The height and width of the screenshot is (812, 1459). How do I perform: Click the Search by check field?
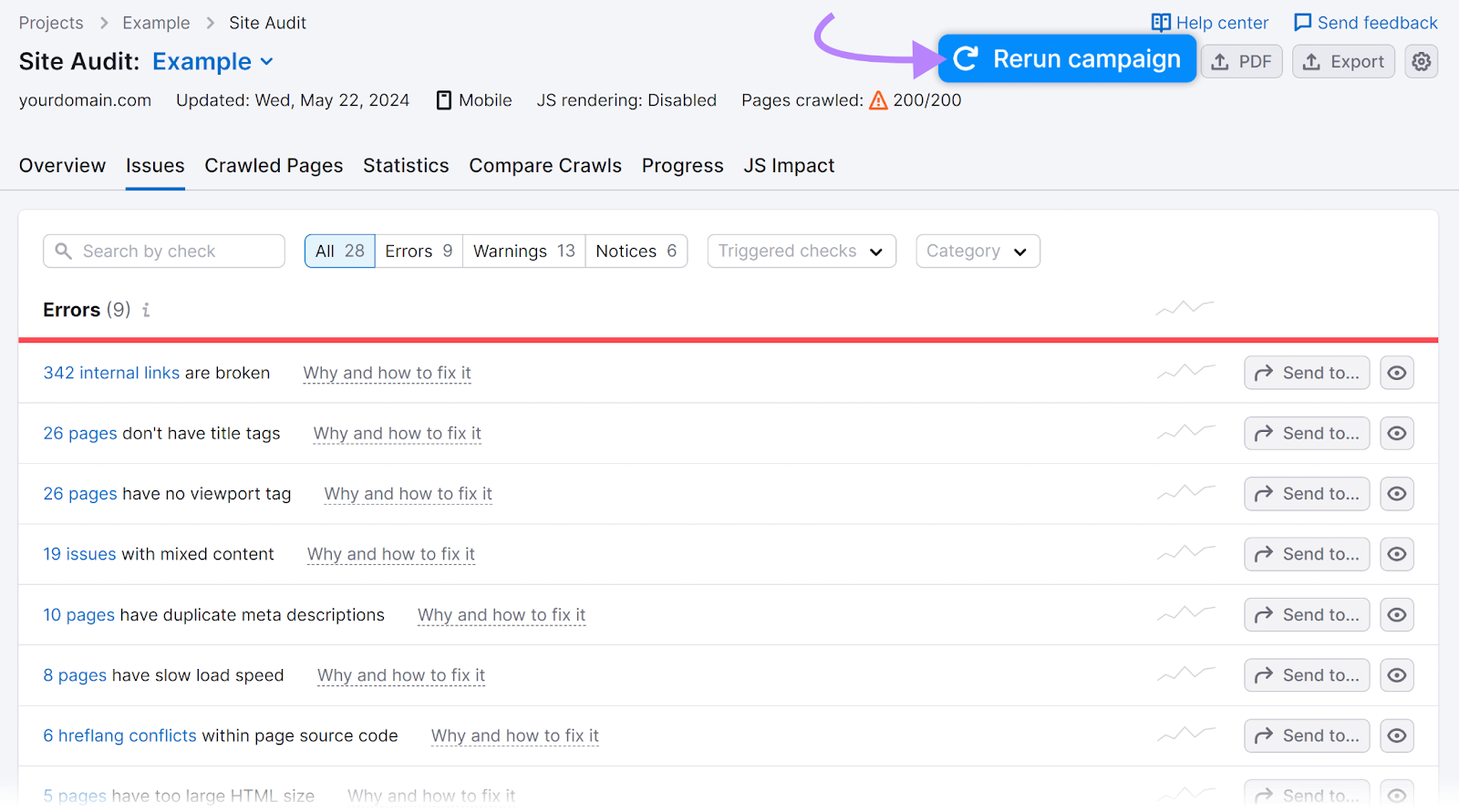[164, 252]
